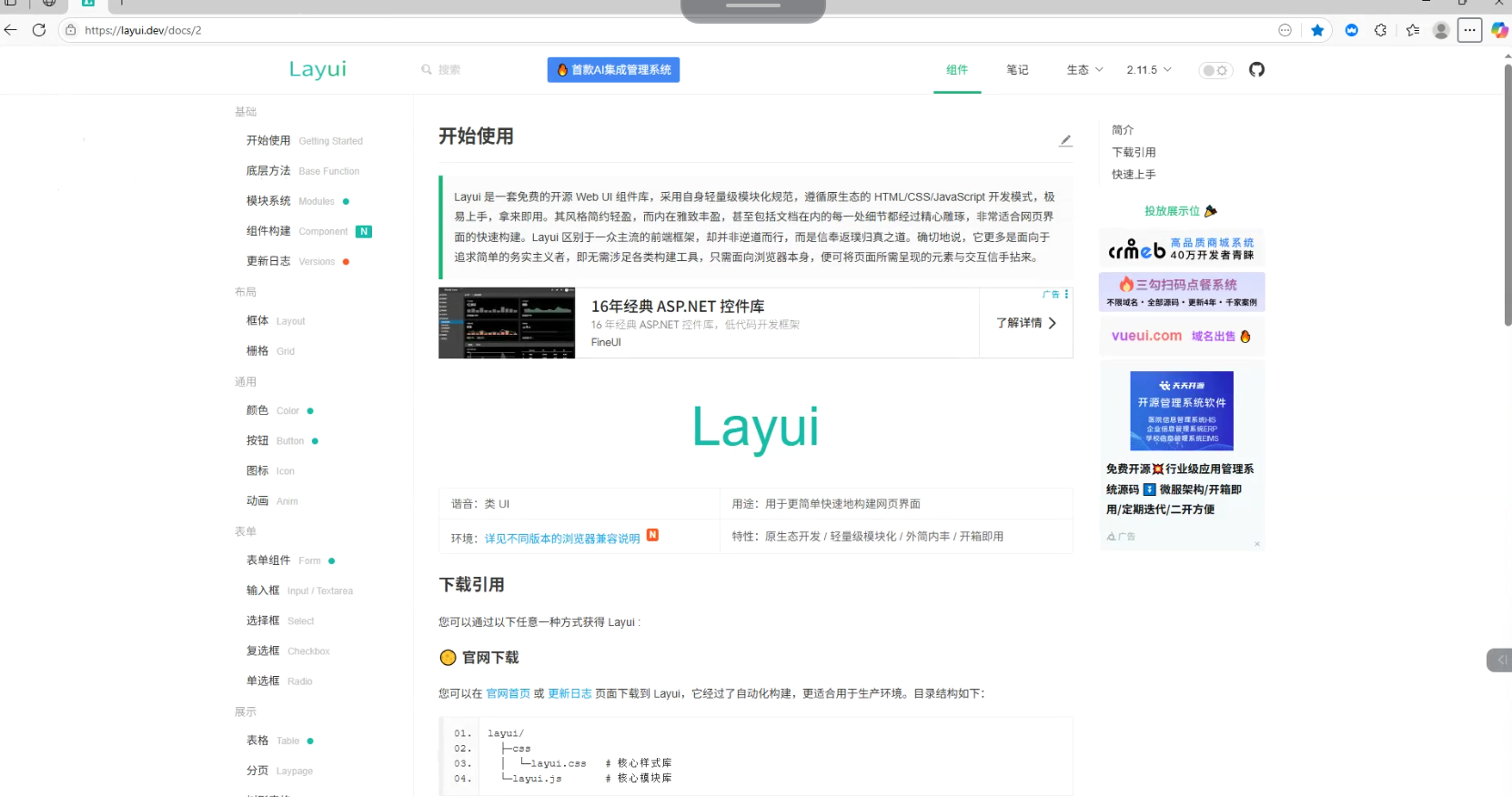
Task: Jump to 快速上手 in page outline
Action: (1134, 175)
